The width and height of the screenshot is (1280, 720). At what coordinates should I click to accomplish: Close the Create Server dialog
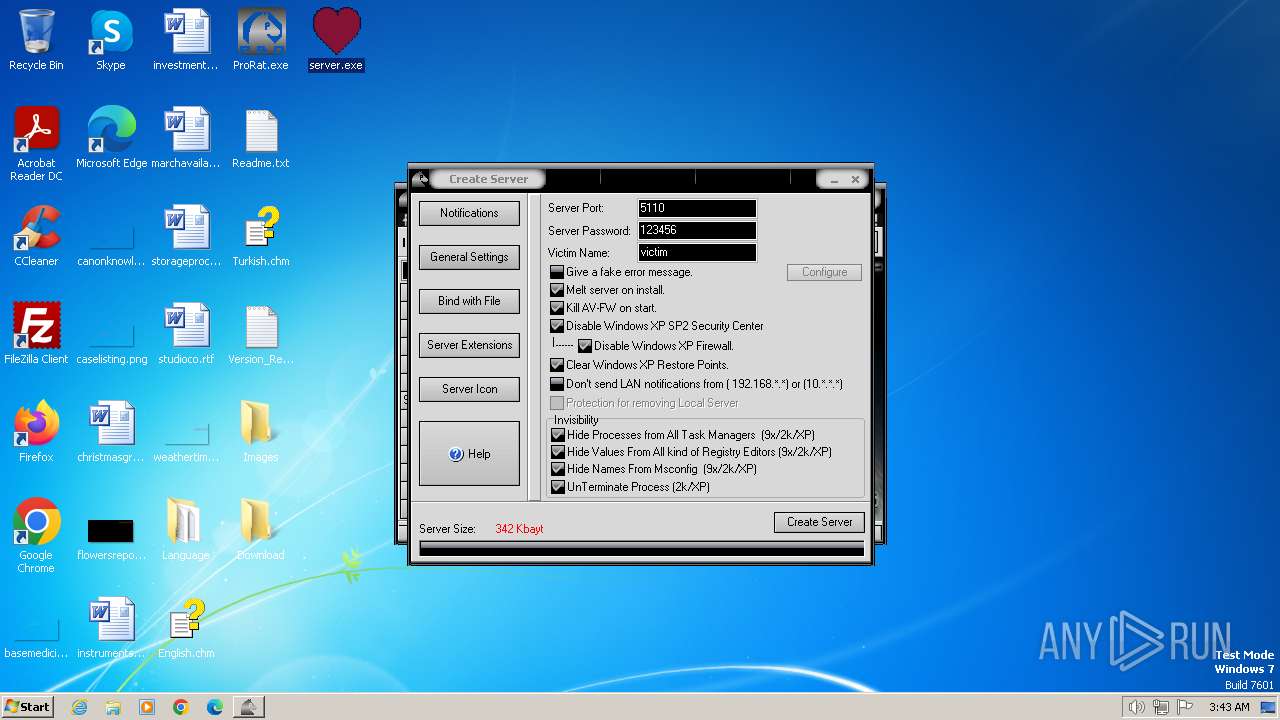click(x=855, y=179)
